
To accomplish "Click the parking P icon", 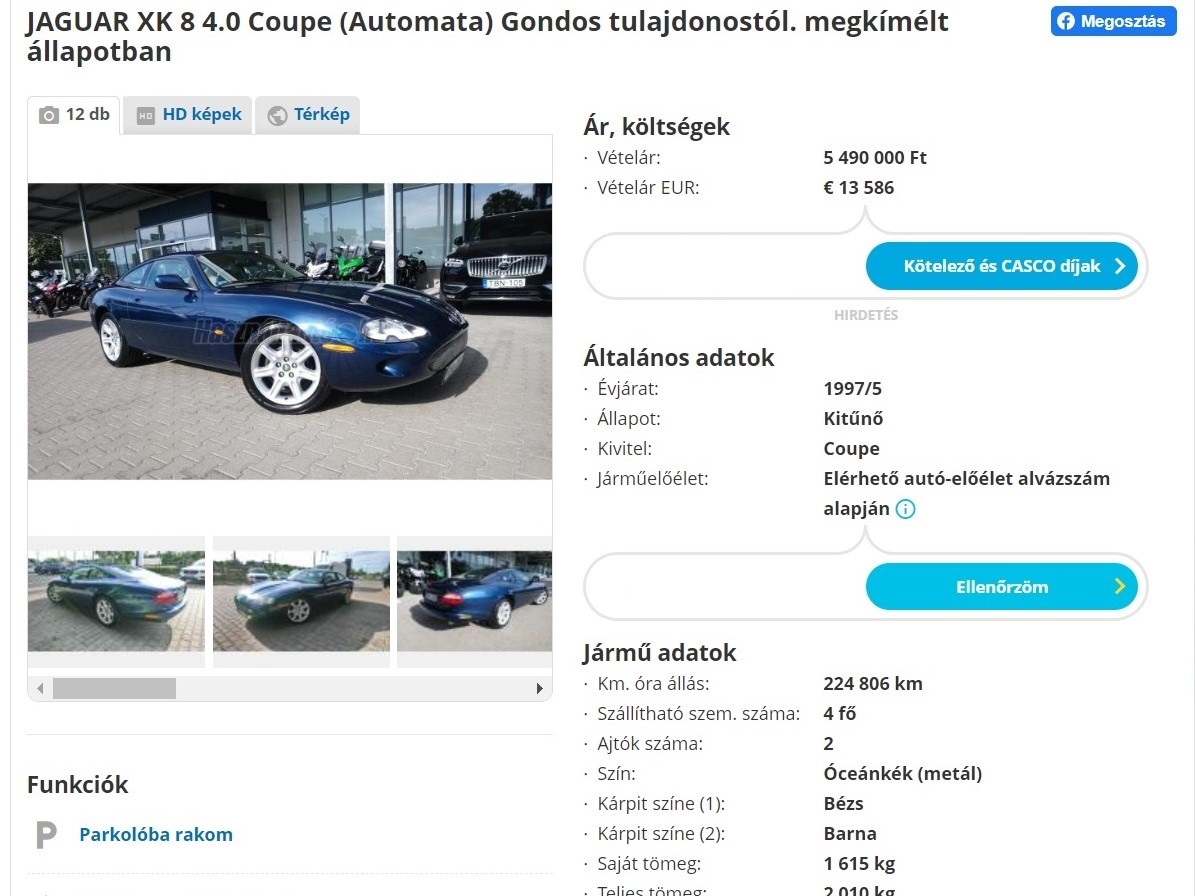I will point(46,835).
